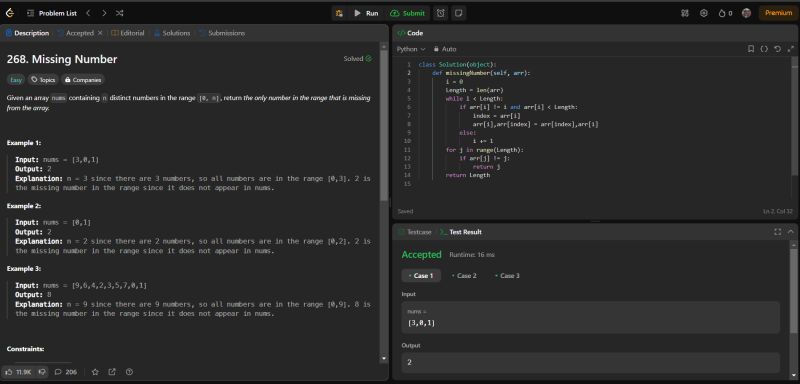Click the Code panel header
This screenshot has width=800, height=384.
pyautogui.click(x=410, y=33)
